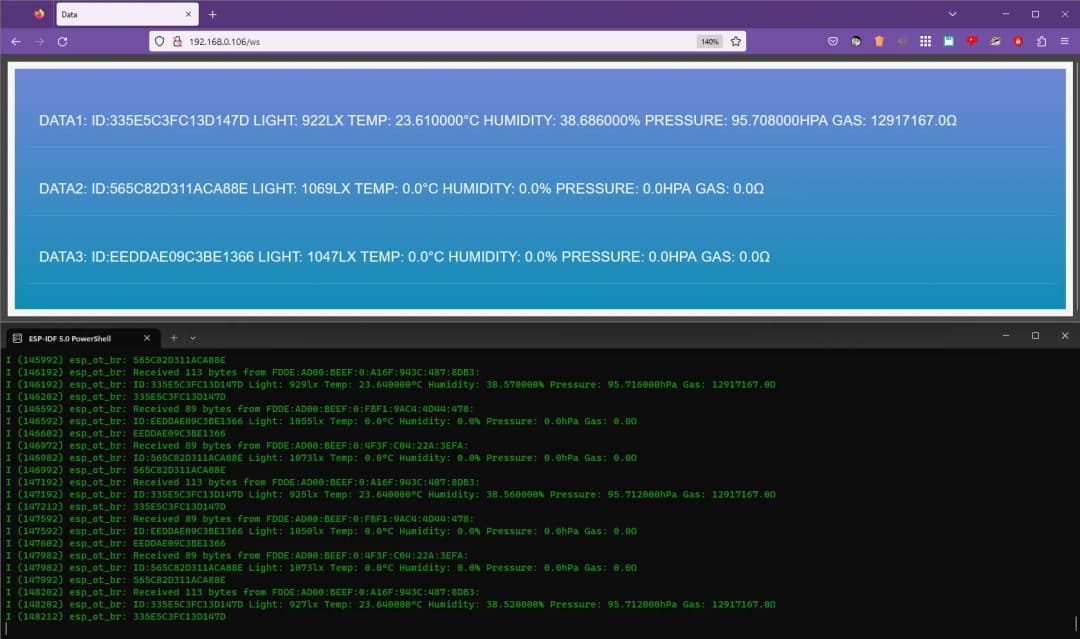The width and height of the screenshot is (1080, 639).
Task: Click the terminal icon on PowerShell tab
Action: click(17, 338)
